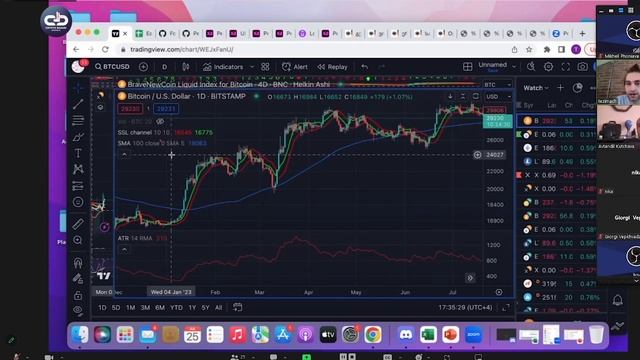This screenshot has width=640, height=360.
Task: Add a symbol to compare with plus icon
Action: click(x=143, y=67)
